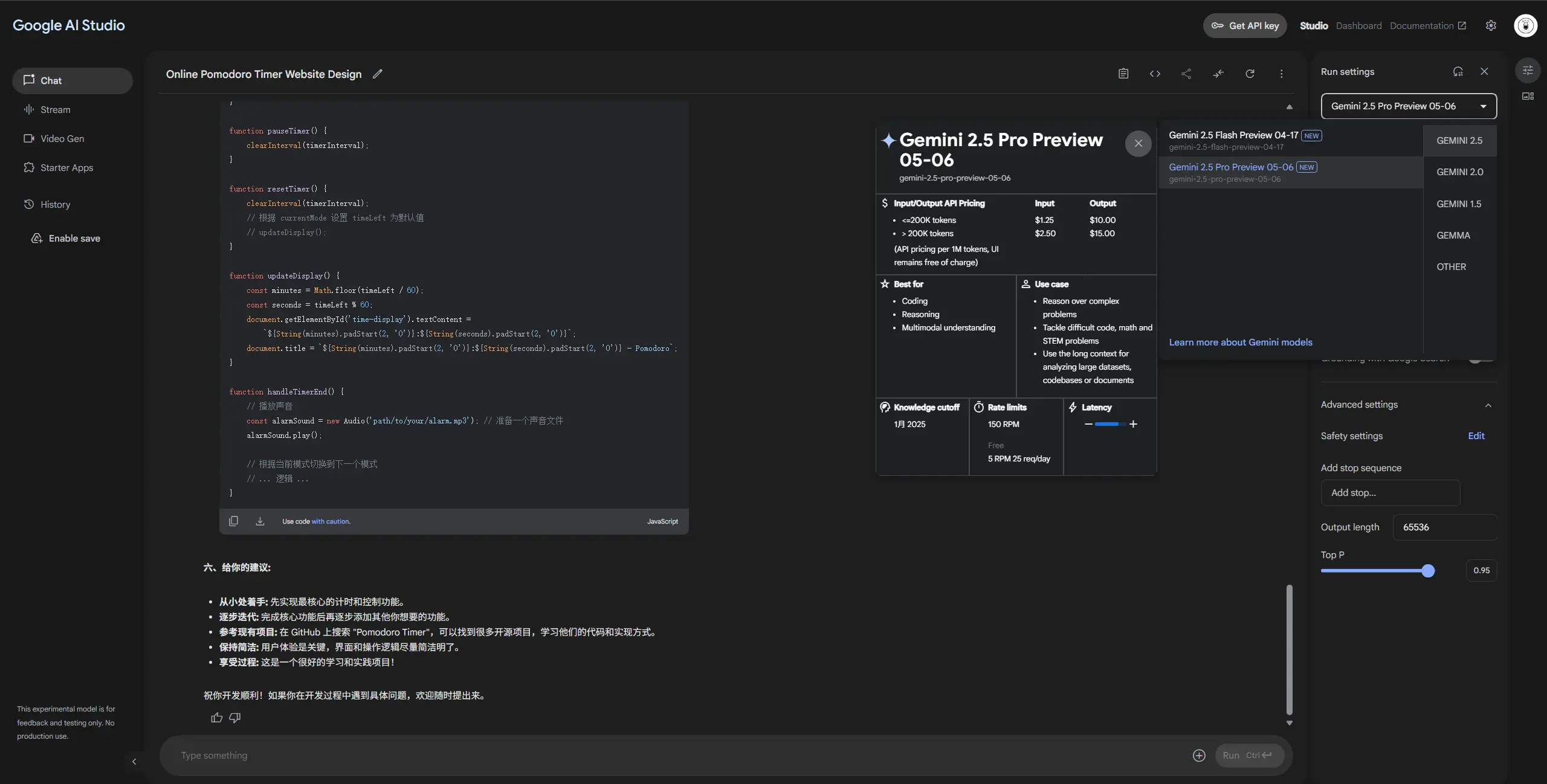Copy the JavaScript code block
The image size is (1547, 784).
click(233, 521)
